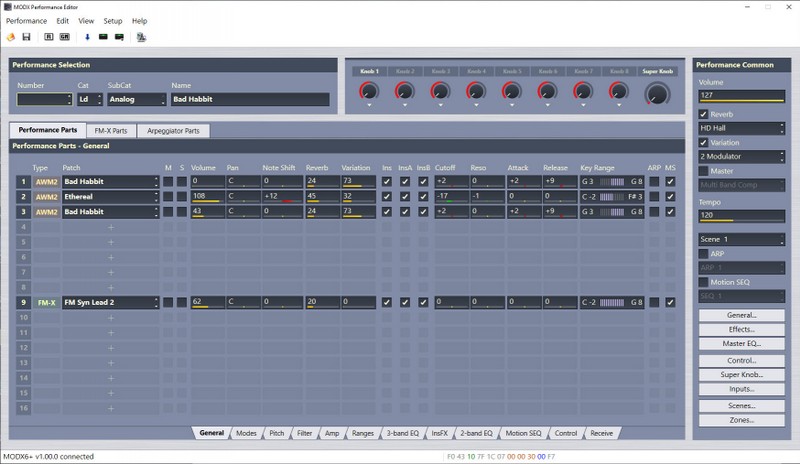Click the performance Name field Bad Habbit
Screen dimensions: 800x464
click(x=249, y=100)
